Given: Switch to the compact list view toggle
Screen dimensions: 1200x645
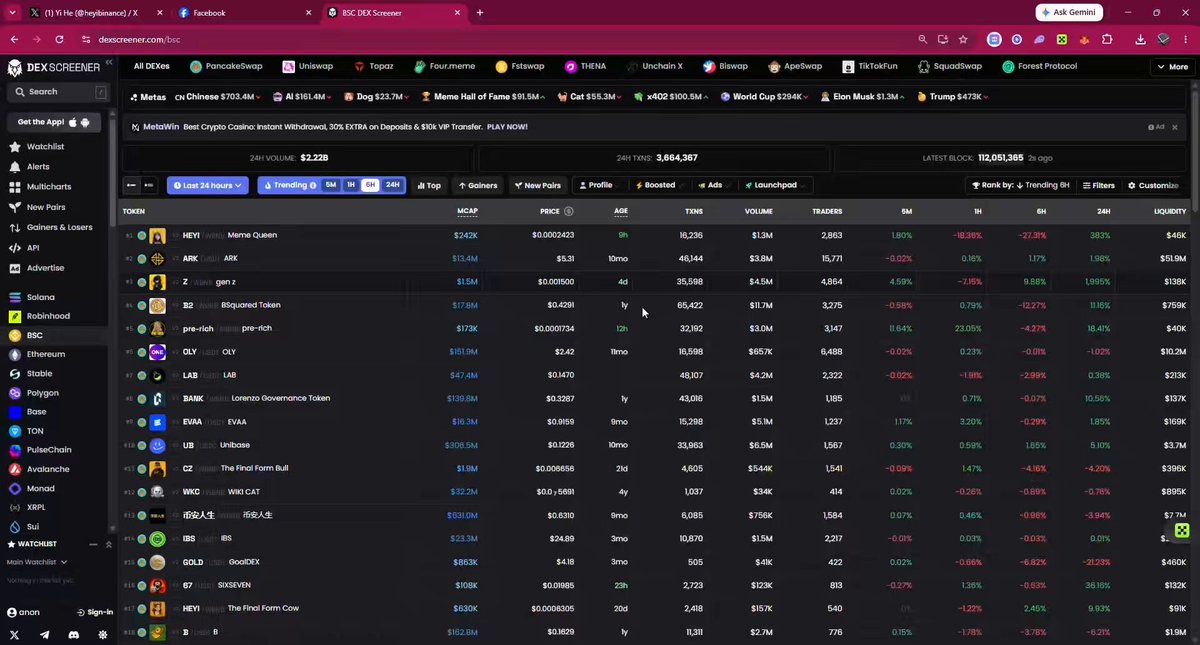Looking at the screenshot, I should tap(131, 185).
